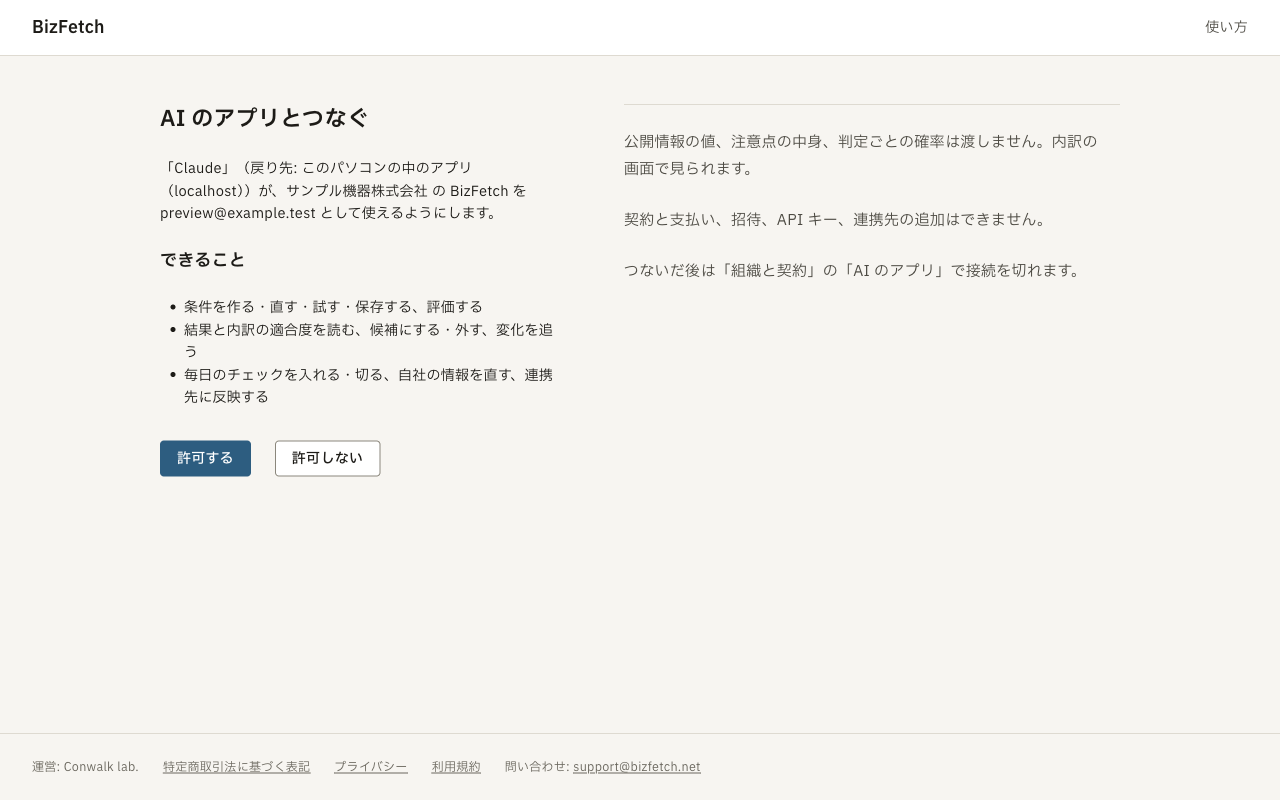The height and width of the screenshot is (800, 1280).
Task: Click the できること subheading
Action: tap(202, 260)
